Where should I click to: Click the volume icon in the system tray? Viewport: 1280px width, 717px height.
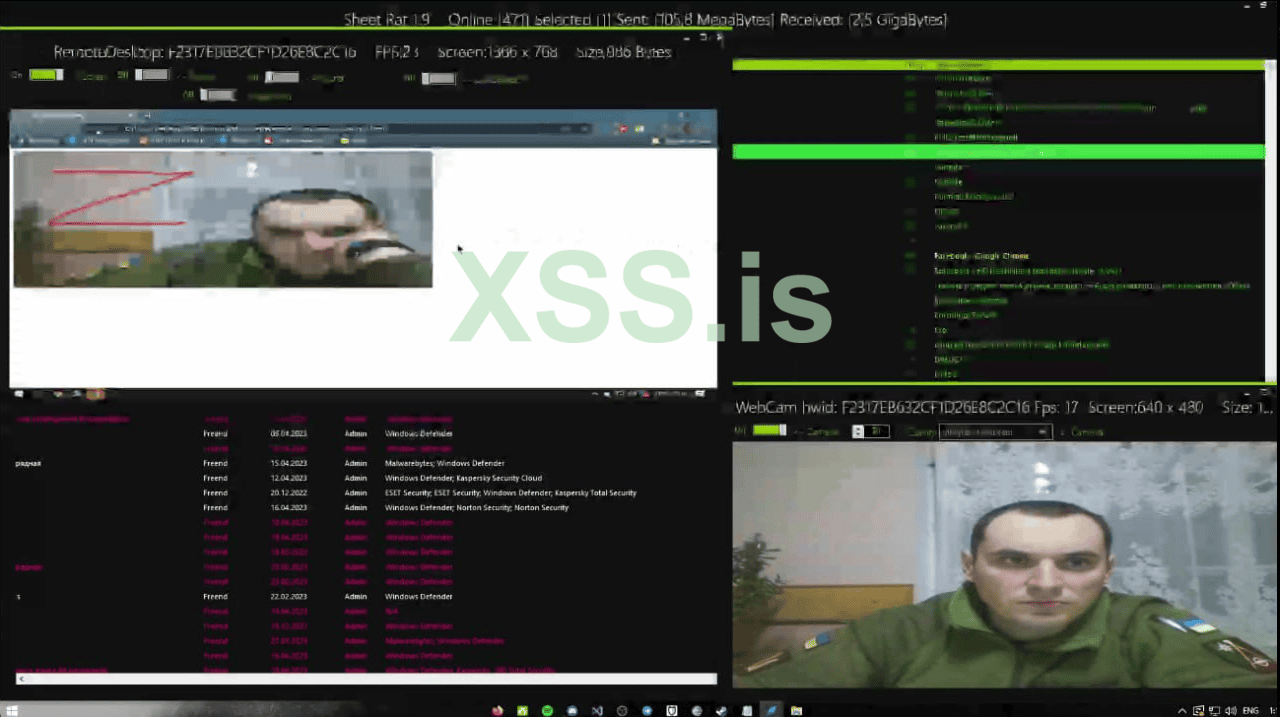(x=1230, y=710)
